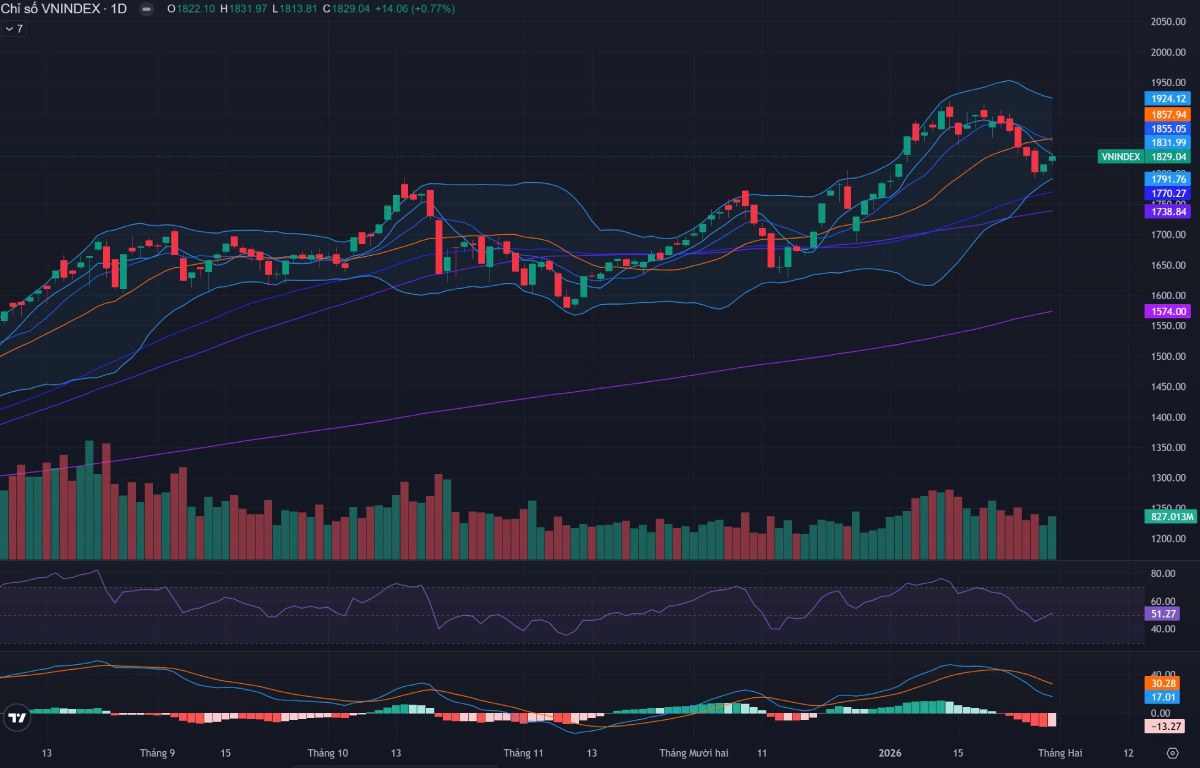Click the Tháng Mười hai time label
1200x768 pixels.
point(694,752)
